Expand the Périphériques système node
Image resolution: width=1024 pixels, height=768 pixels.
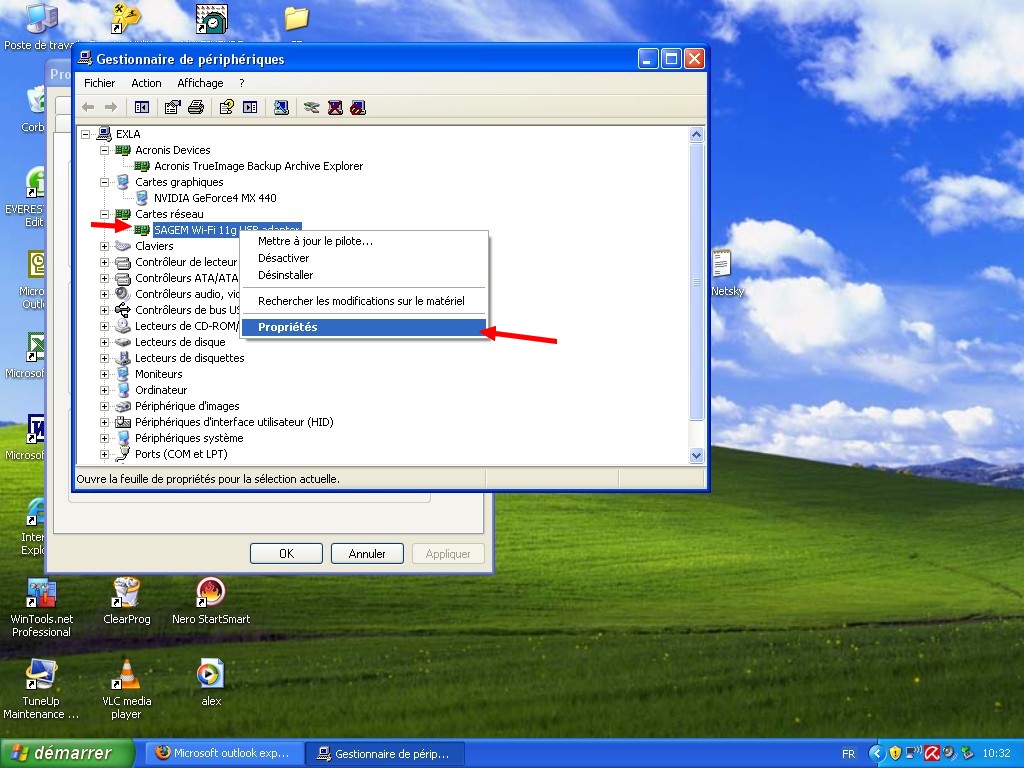104,438
